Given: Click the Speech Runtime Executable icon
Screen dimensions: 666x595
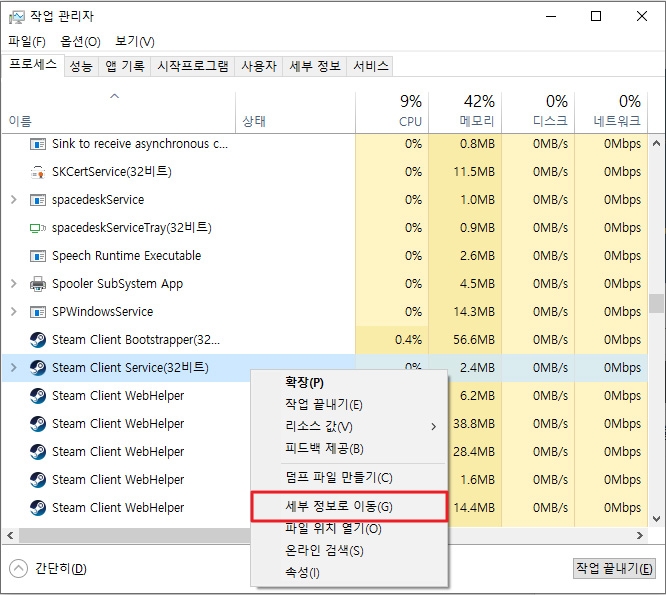Looking at the screenshot, I should click(x=38, y=256).
